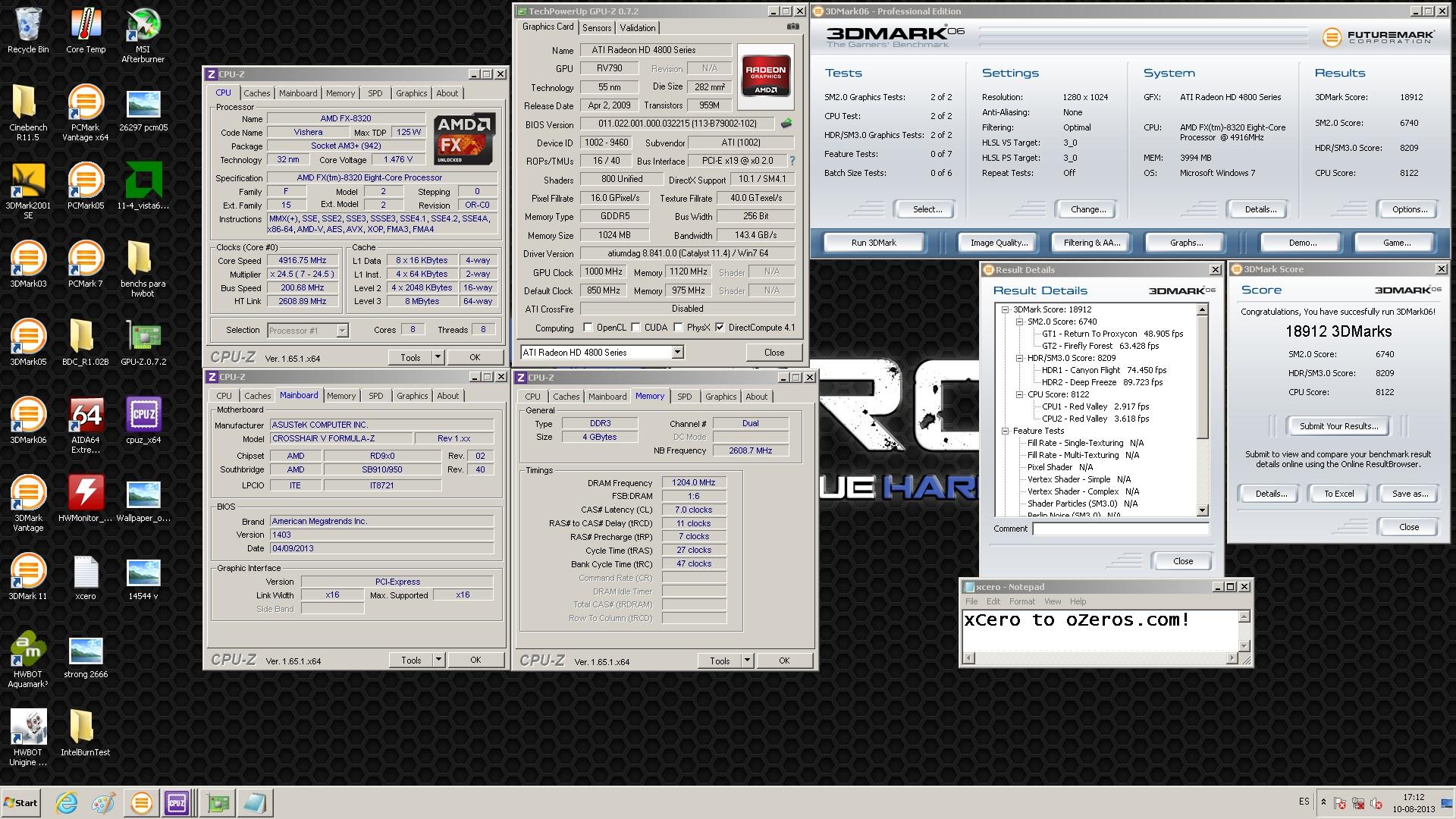Image resolution: width=1456 pixels, height=819 pixels.
Task: Launch the 3DMark03 desktop shortcut
Action: 28,265
